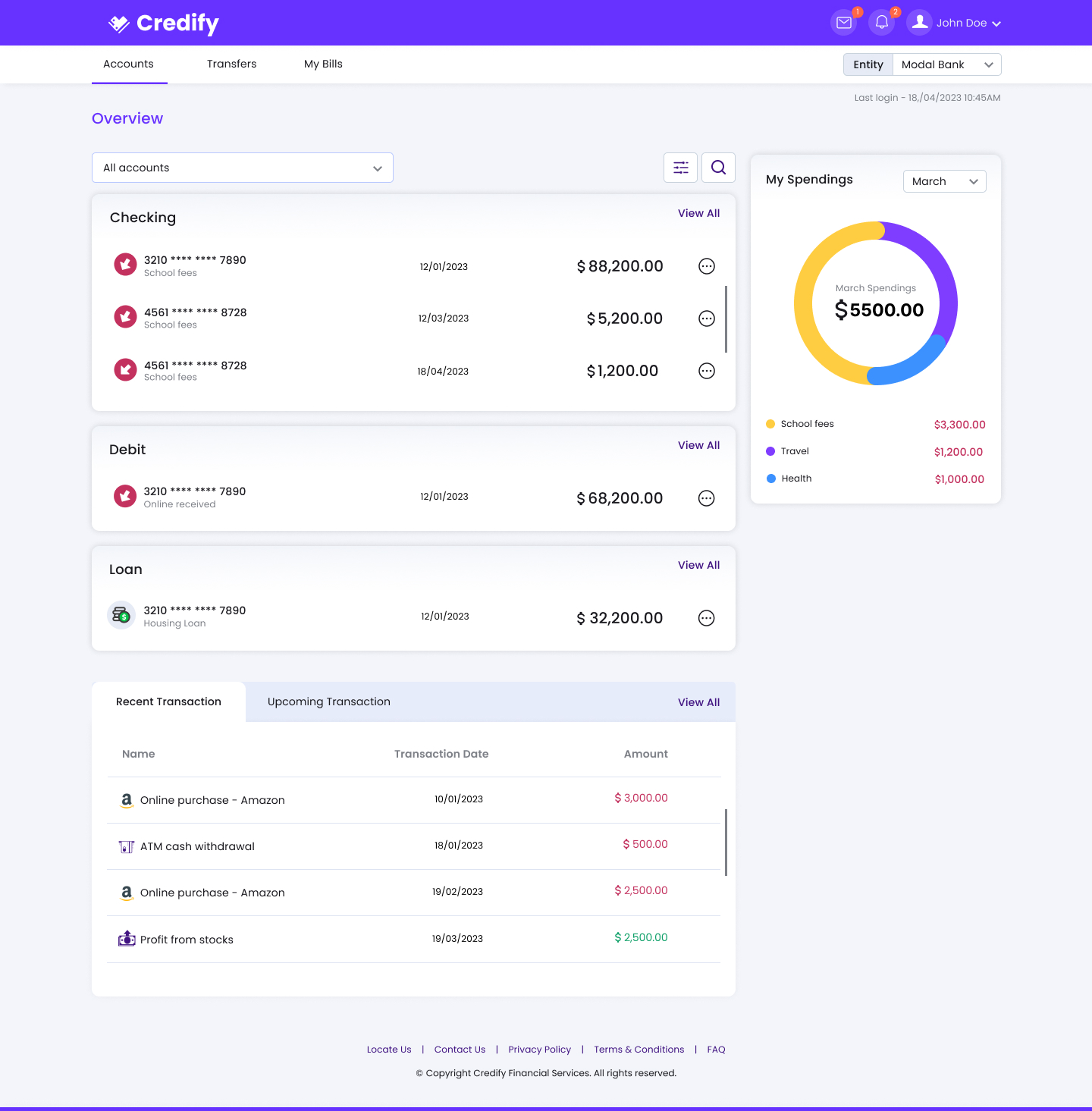This screenshot has height=1111, width=1092.
Task: Open the filter settings icon
Action: click(680, 168)
